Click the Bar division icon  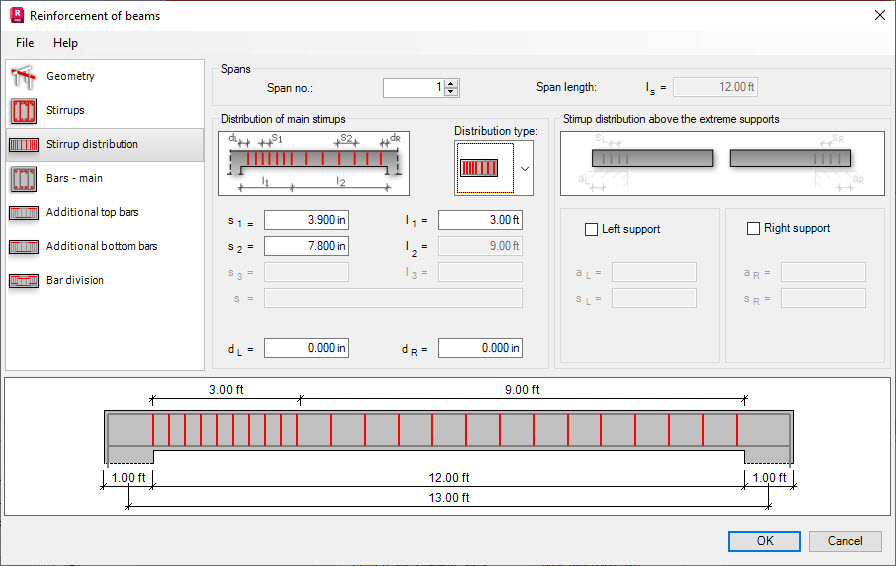pos(23,281)
